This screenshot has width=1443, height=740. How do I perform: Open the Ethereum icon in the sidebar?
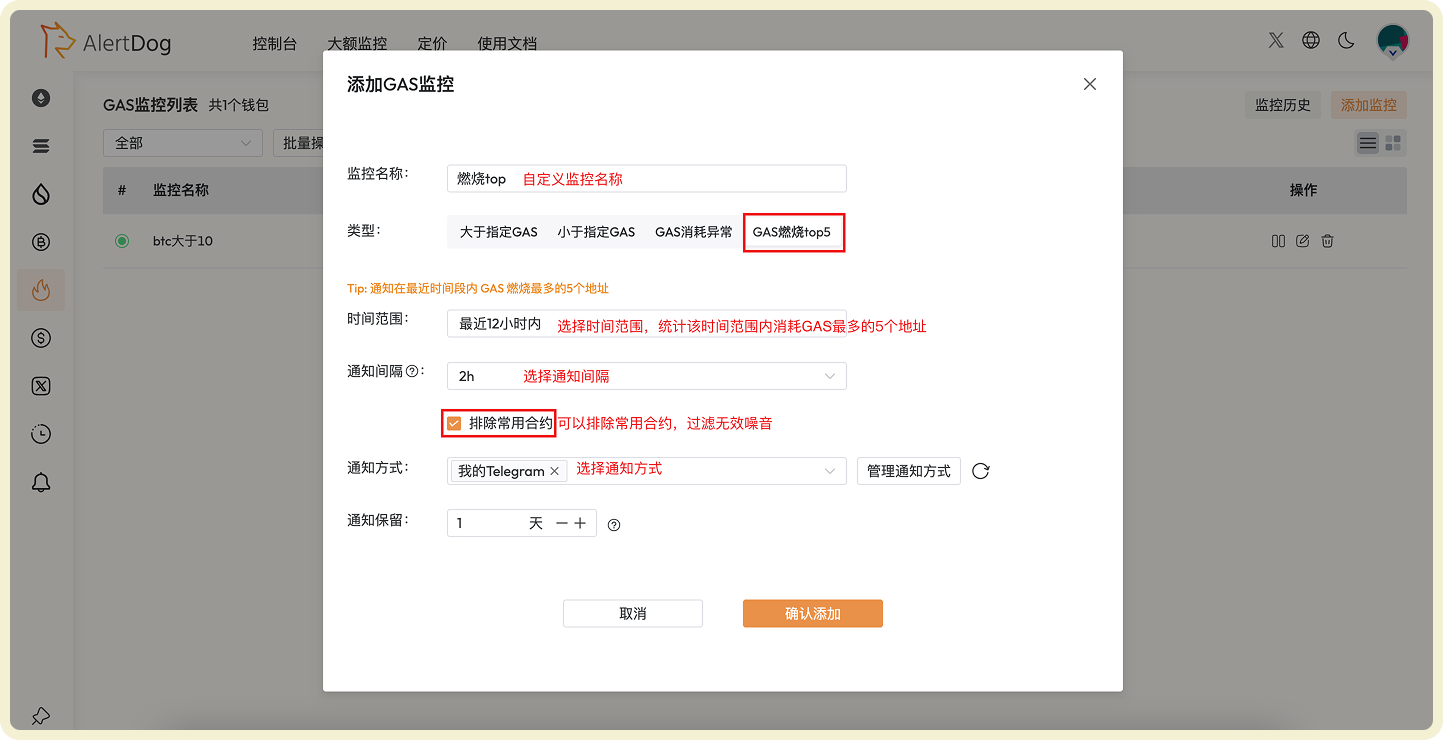click(x=41, y=98)
